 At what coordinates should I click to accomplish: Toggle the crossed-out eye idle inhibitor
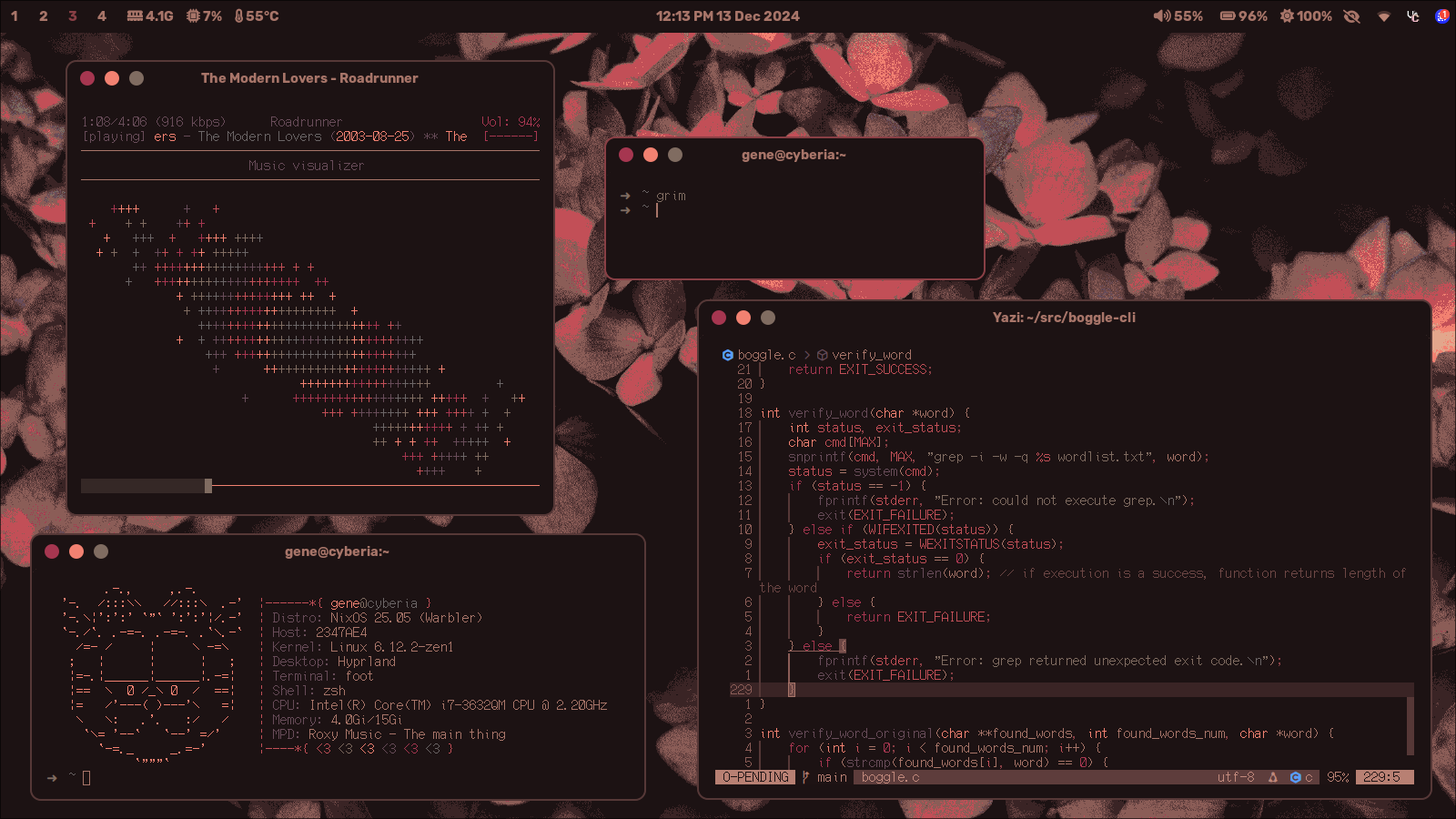click(1352, 16)
